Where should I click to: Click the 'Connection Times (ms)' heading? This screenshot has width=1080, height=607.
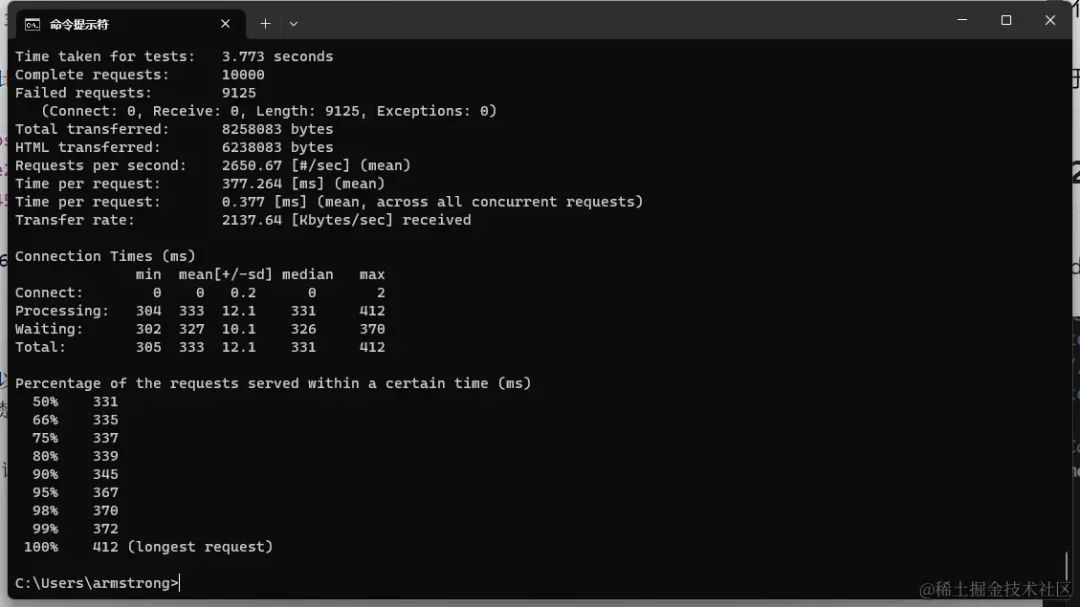(x=105, y=256)
